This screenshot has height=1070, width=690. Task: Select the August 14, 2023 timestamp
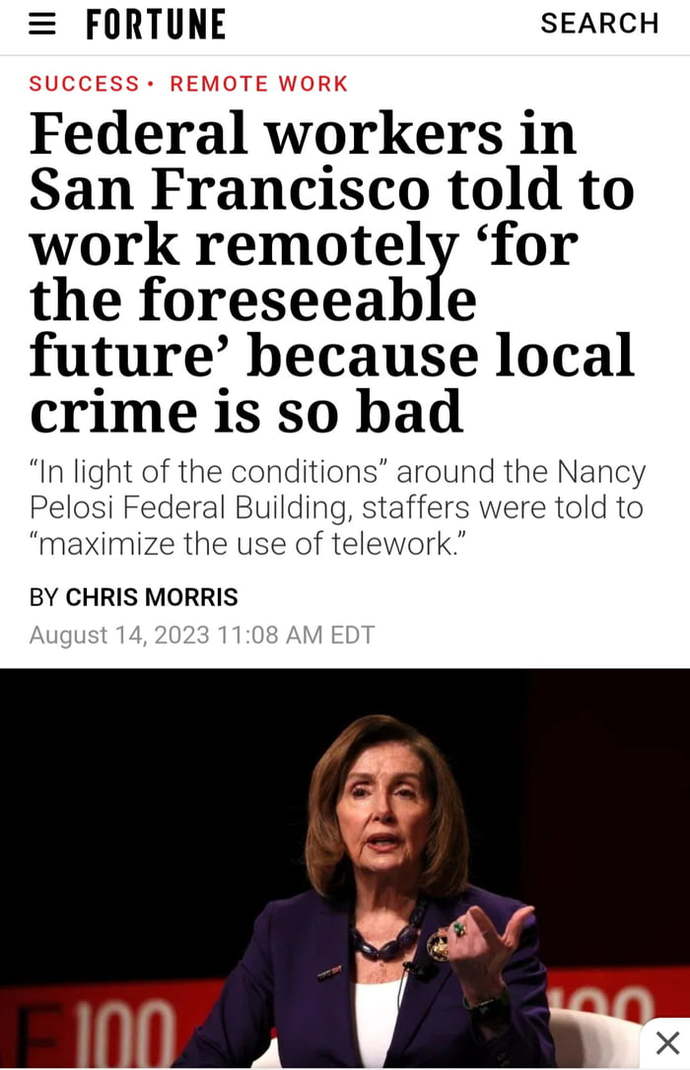point(202,635)
